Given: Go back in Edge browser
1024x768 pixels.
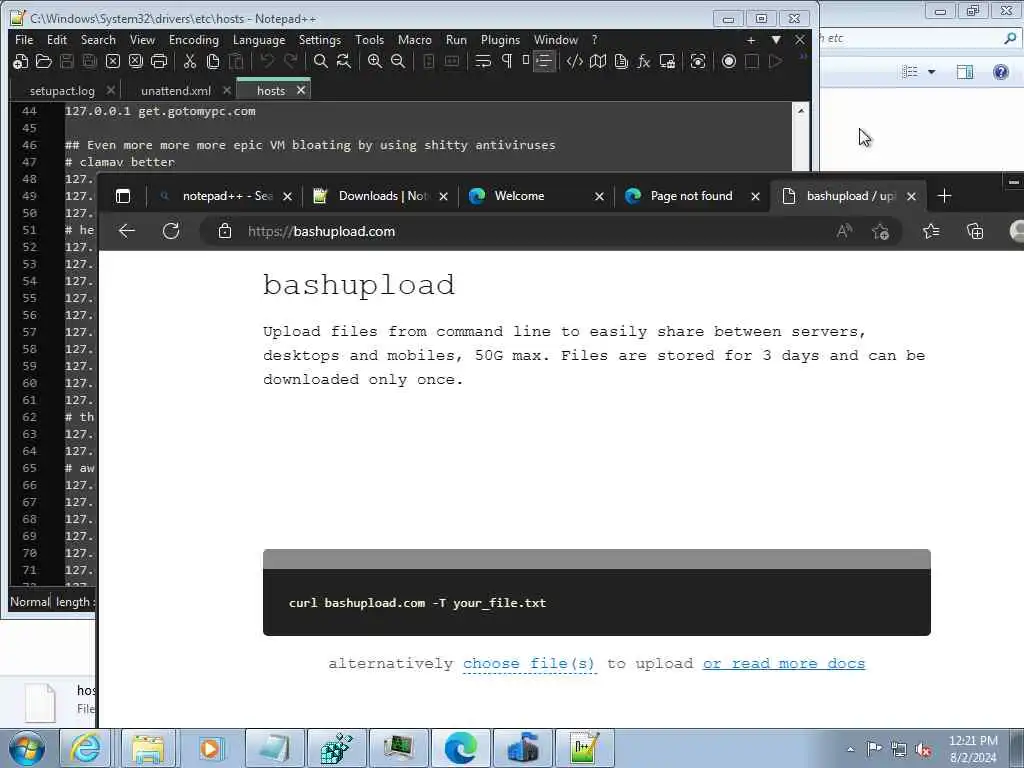Looking at the screenshot, I should click(x=127, y=231).
